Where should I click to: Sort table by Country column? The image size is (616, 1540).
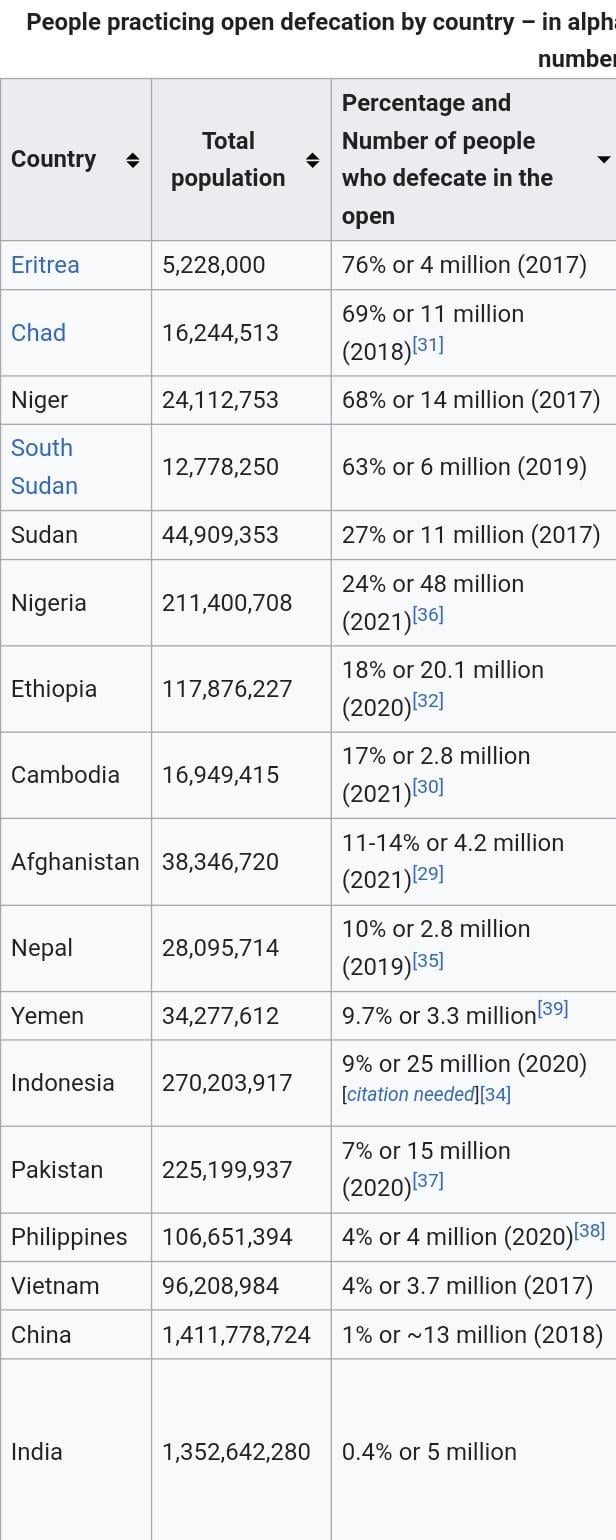click(132, 160)
